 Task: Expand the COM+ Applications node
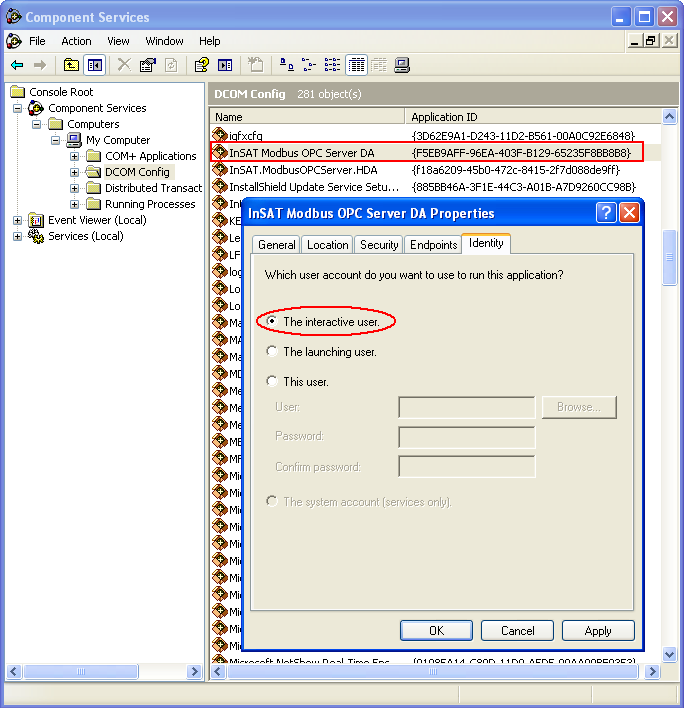click(x=75, y=156)
